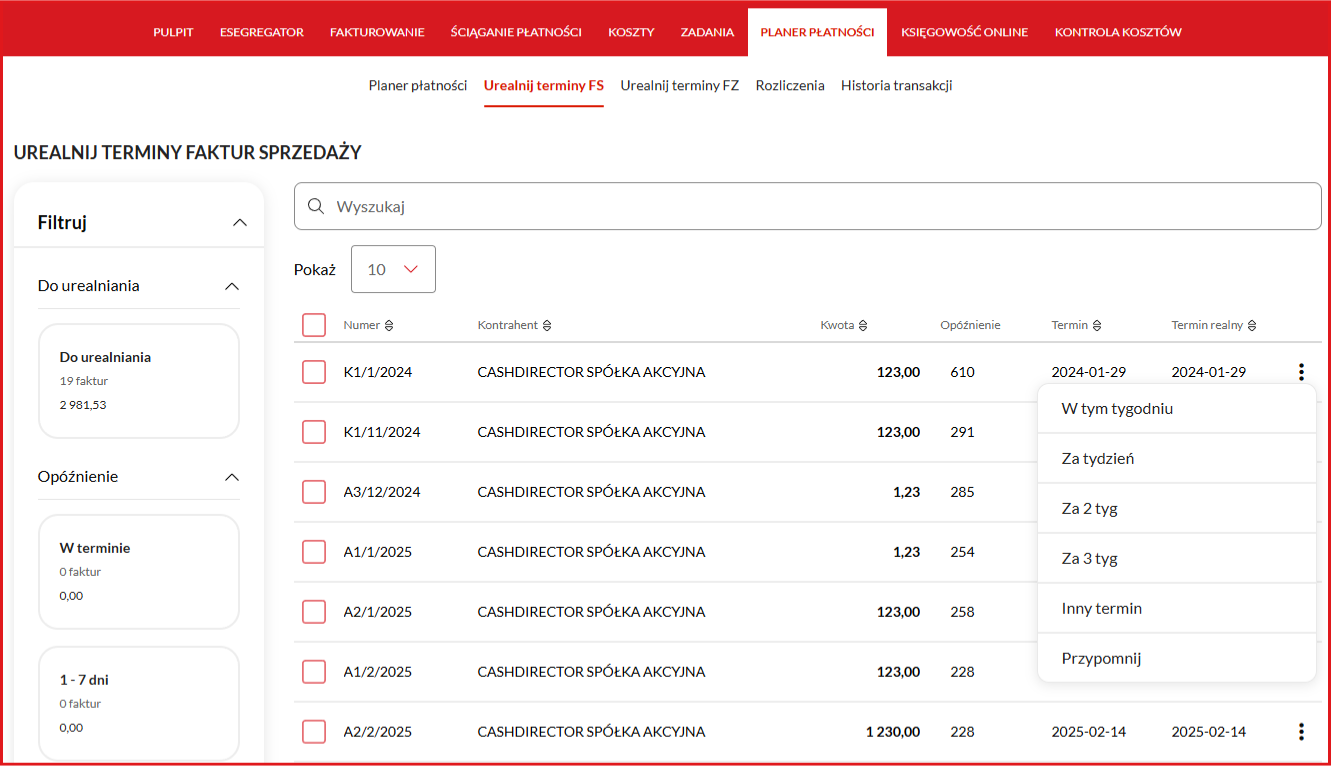Collapse the Do urealniania filter section
Image resolution: width=1331 pixels, height=766 pixels.
[x=232, y=286]
